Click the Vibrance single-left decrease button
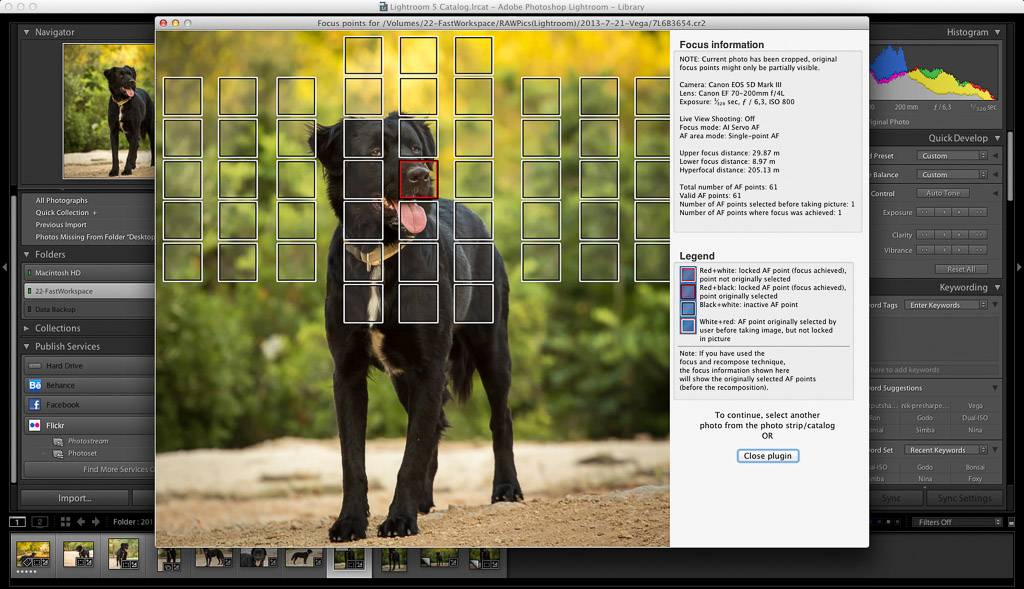The image size is (1024, 589). click(x=942, y=250)
